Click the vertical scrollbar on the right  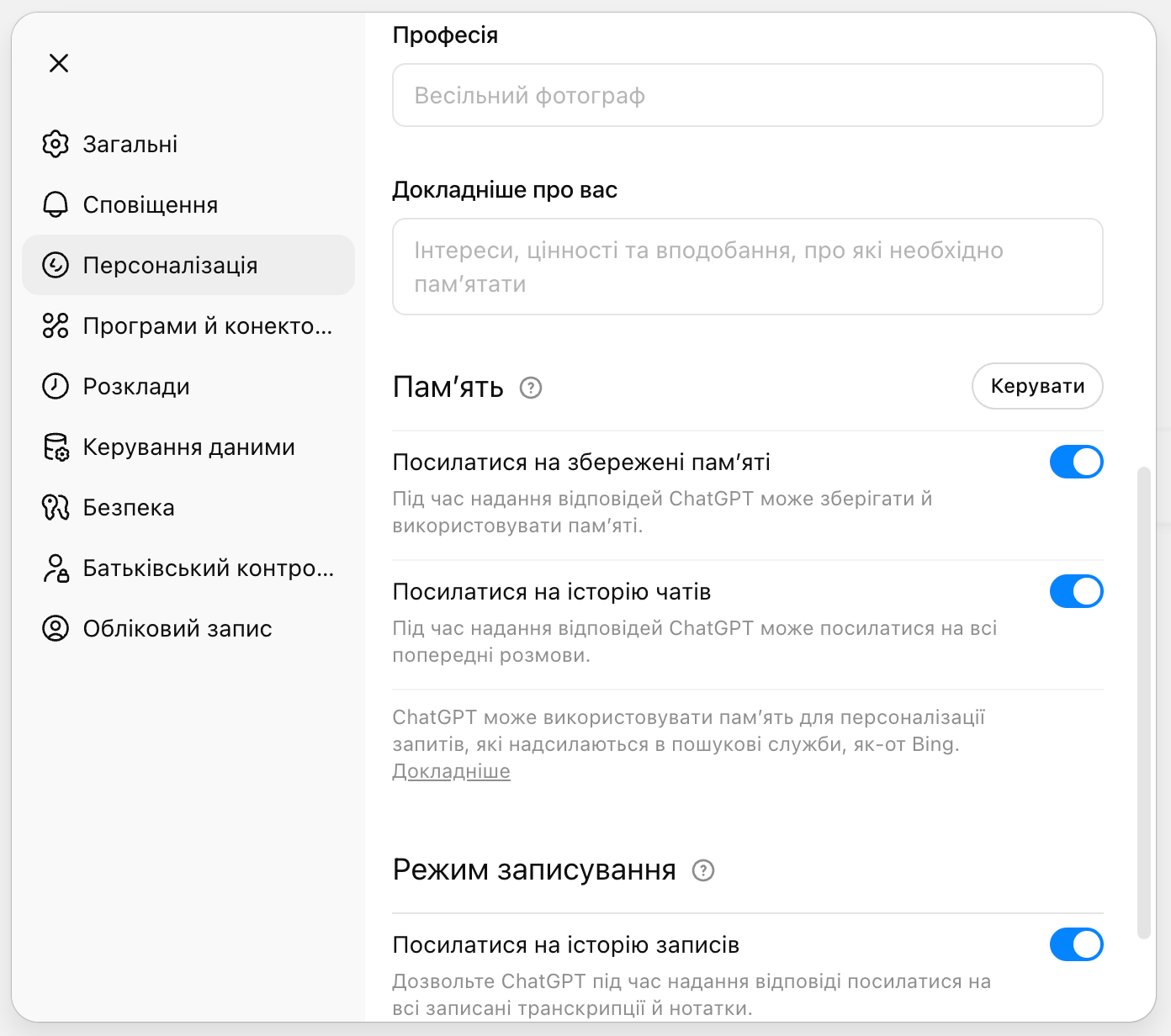(x=1143, y=702)
